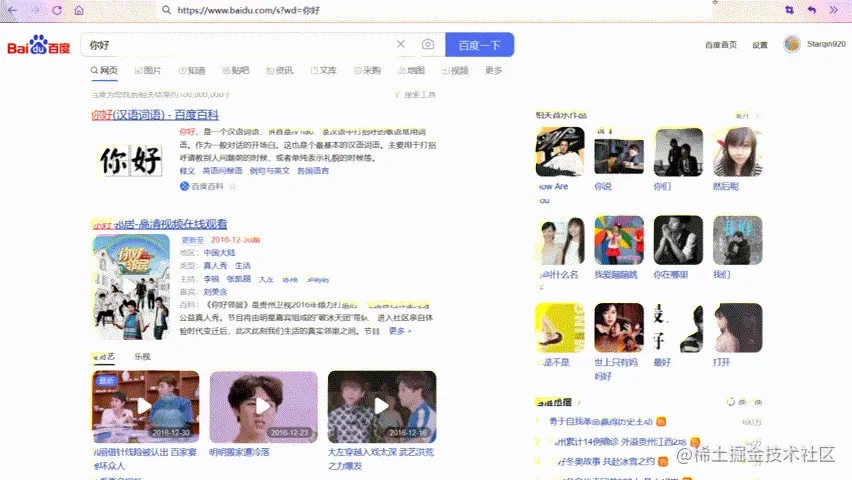Click the 你好 calligraphy thumbnail
The height and width of the screenshot is (480, 852).
[131, 160]
